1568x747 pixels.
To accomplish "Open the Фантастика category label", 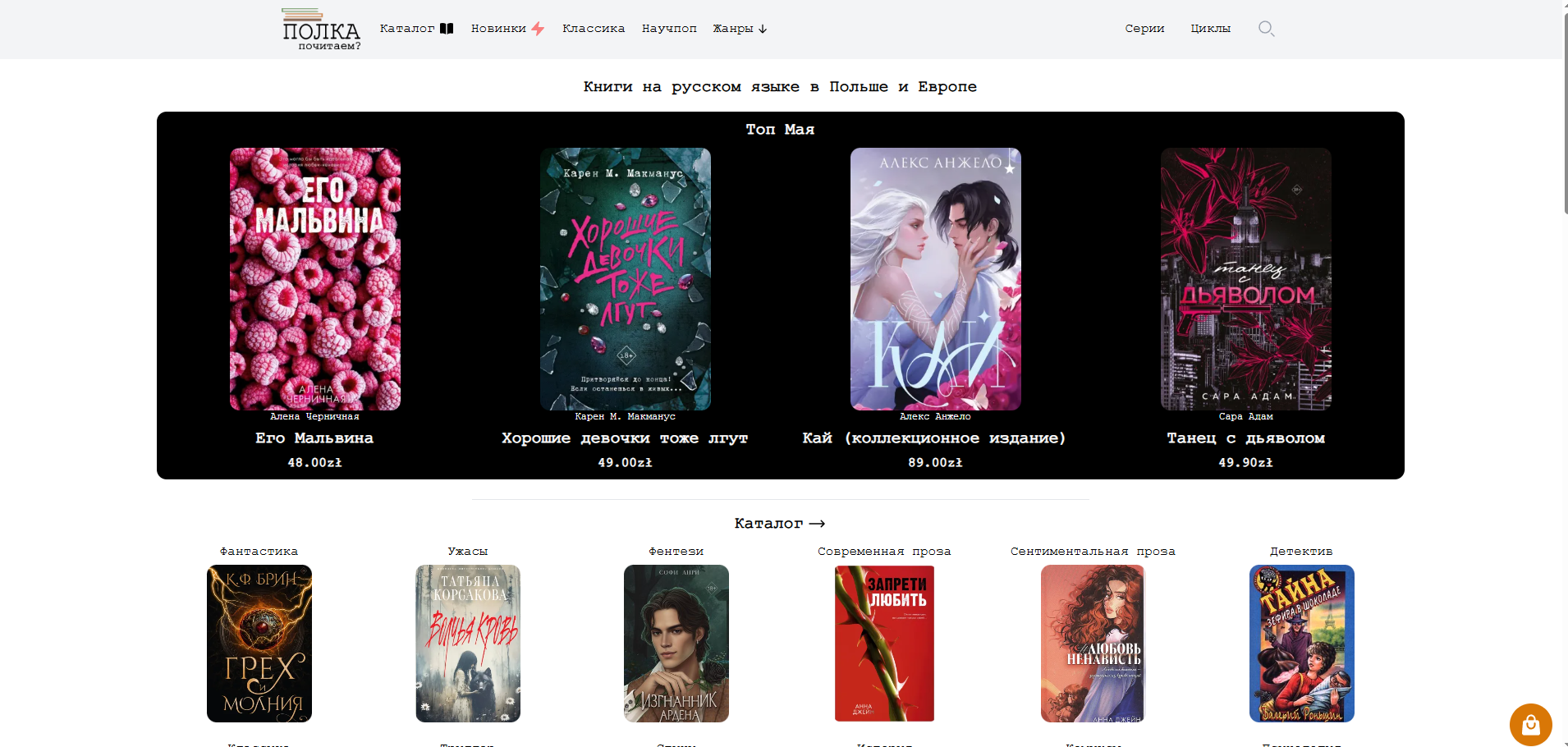I will 259,552.
